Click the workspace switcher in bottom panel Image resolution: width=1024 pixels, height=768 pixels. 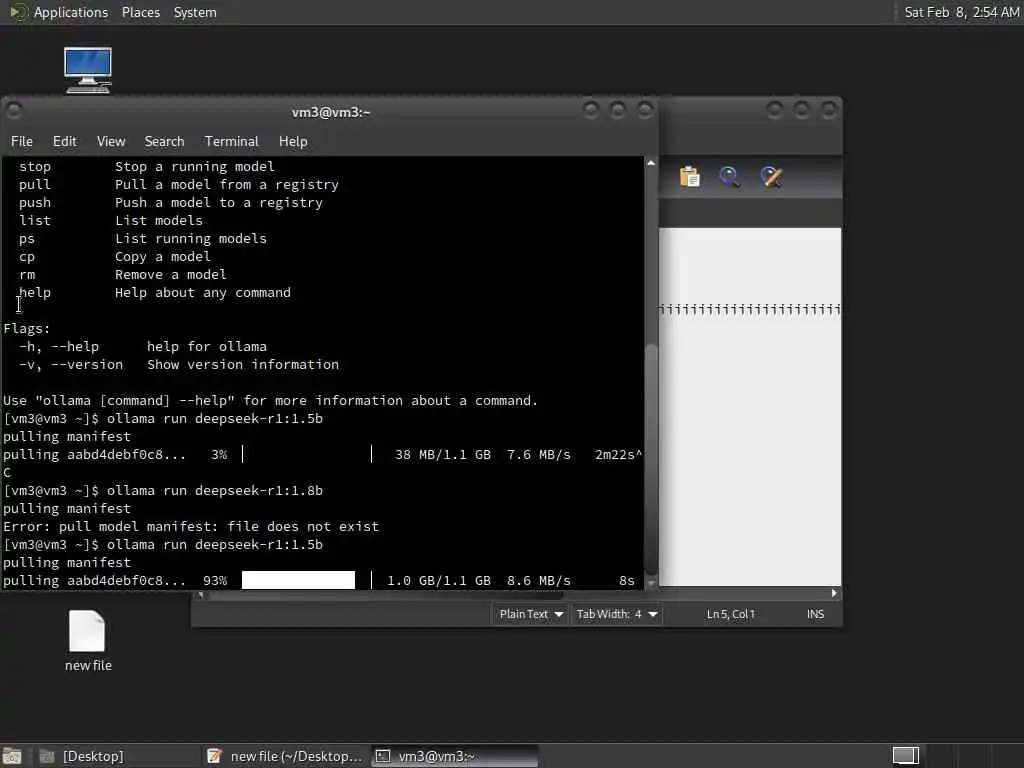906,756
